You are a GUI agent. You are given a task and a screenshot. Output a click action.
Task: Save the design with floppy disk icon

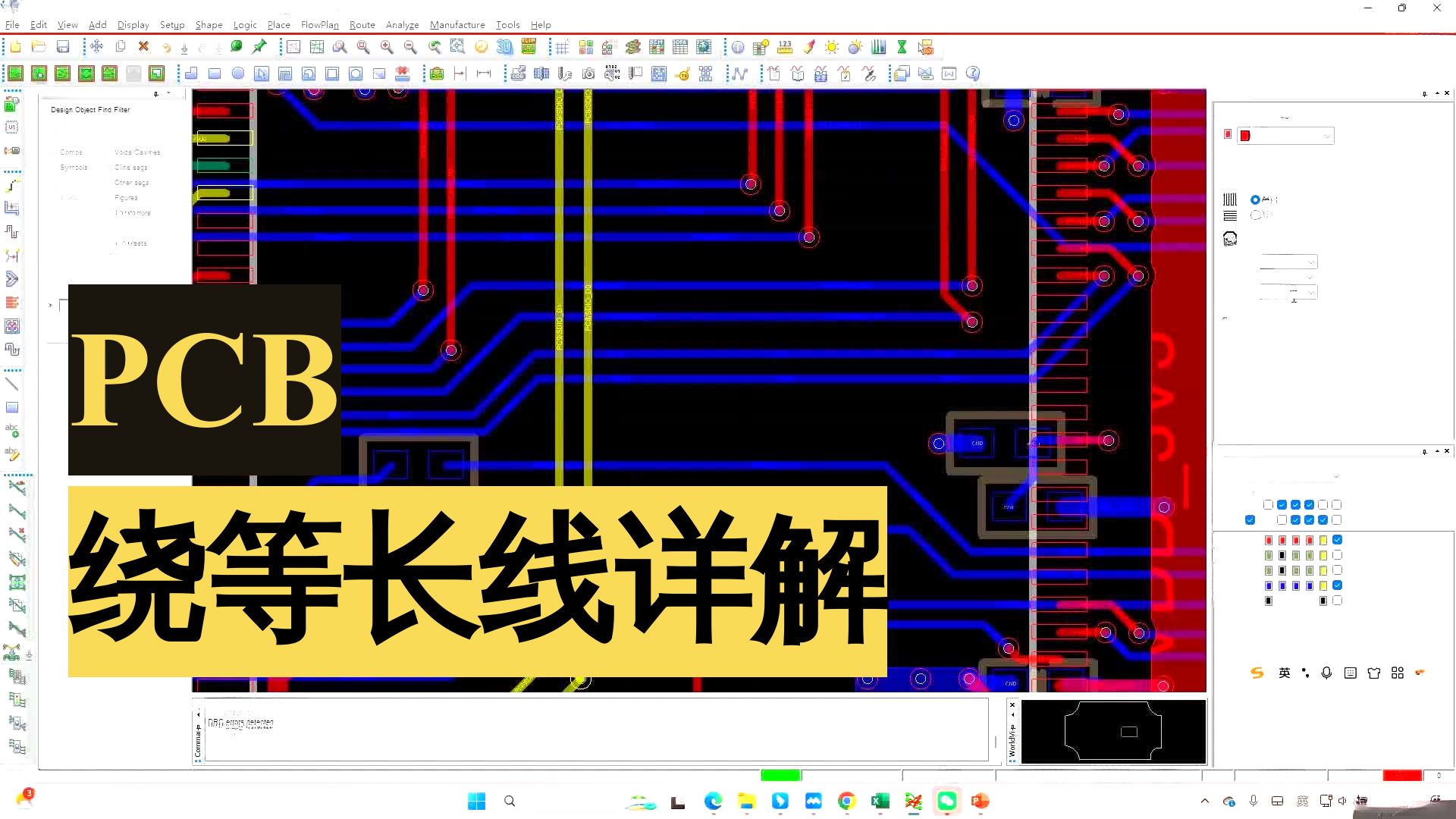point(63,47)
